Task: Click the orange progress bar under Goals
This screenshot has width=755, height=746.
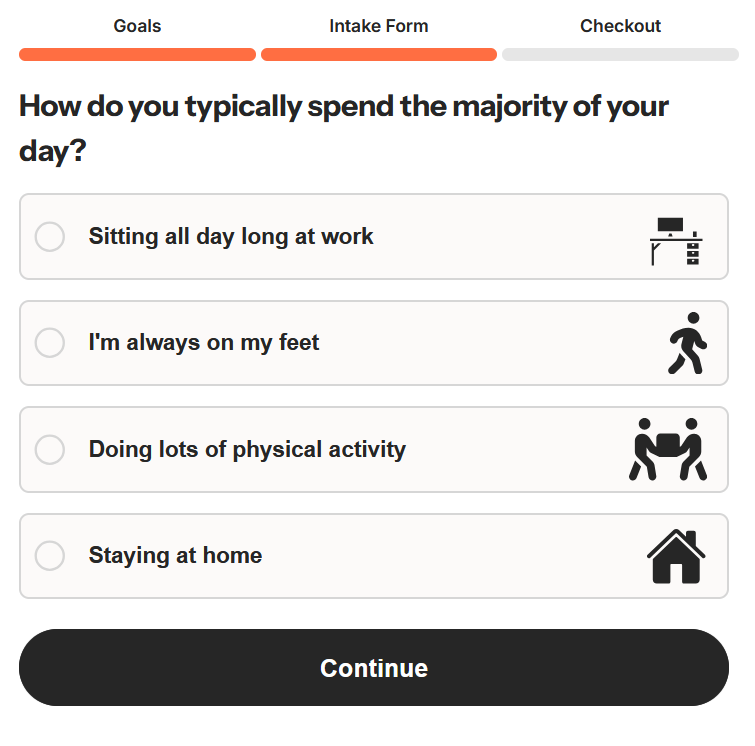Action: [x=137, y=54]
